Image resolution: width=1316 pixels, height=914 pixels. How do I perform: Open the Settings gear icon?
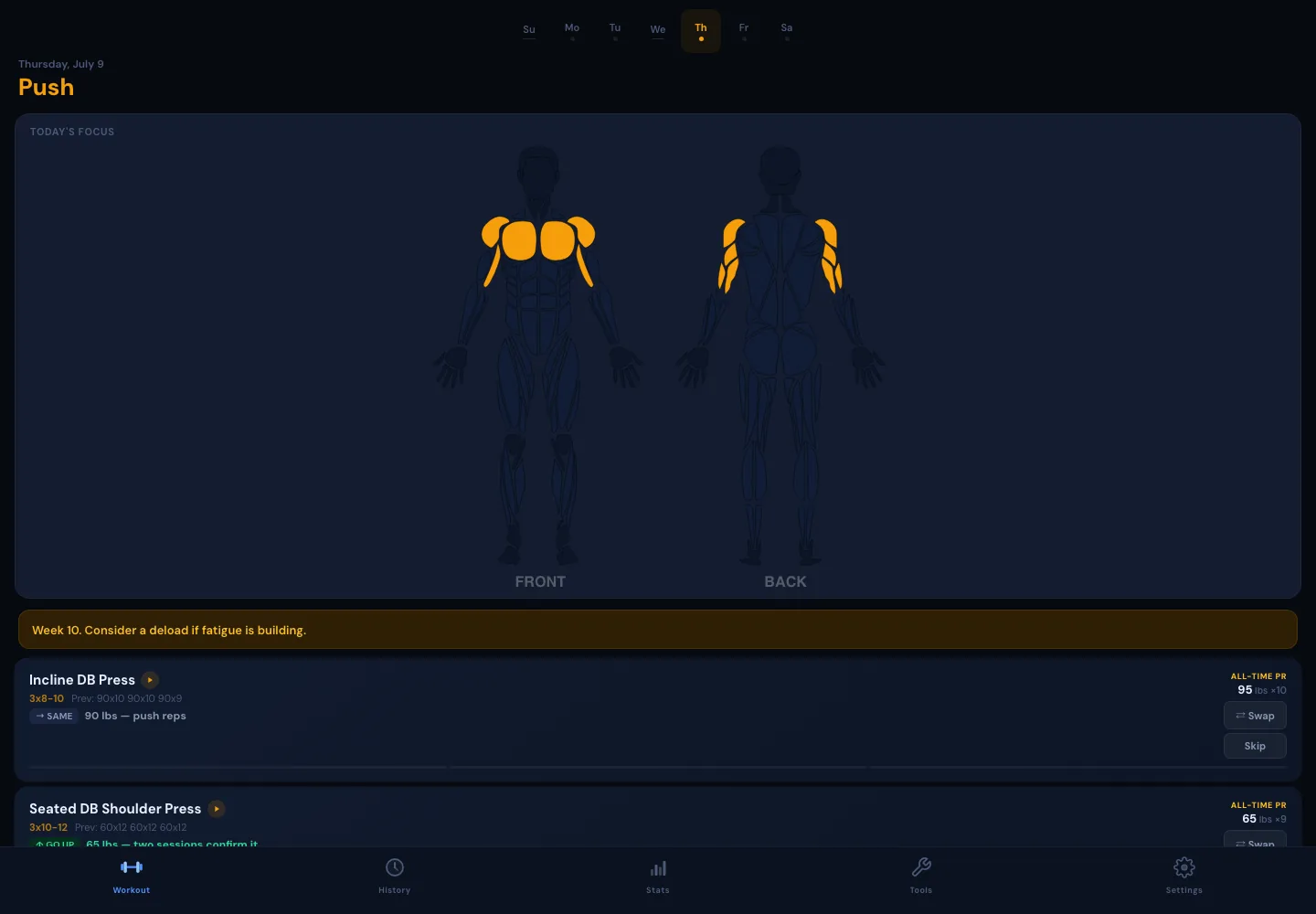1184,867
